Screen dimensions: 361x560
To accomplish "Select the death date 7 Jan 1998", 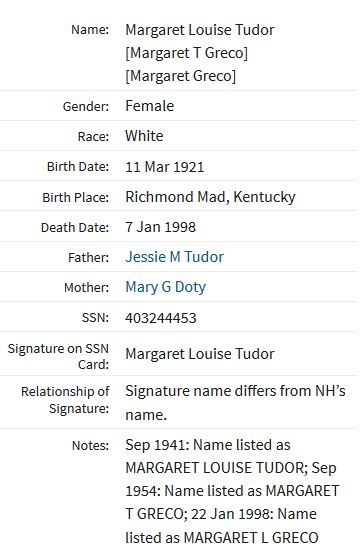I will pyautogui.click(x=160, y=227).
